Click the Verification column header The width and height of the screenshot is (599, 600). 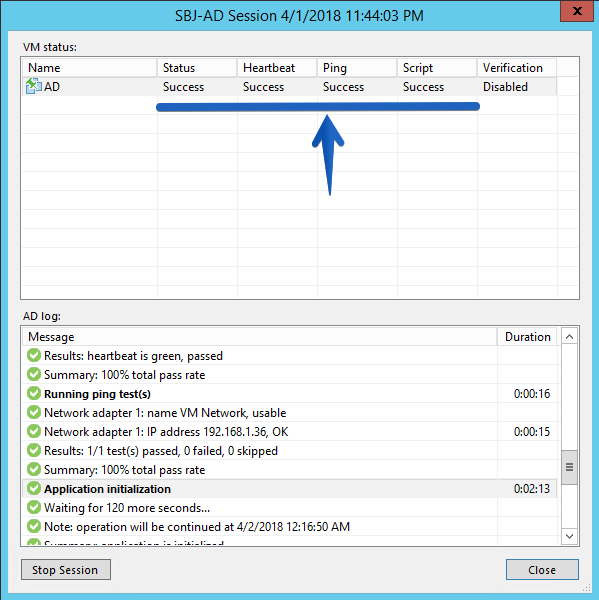[517, 68]
